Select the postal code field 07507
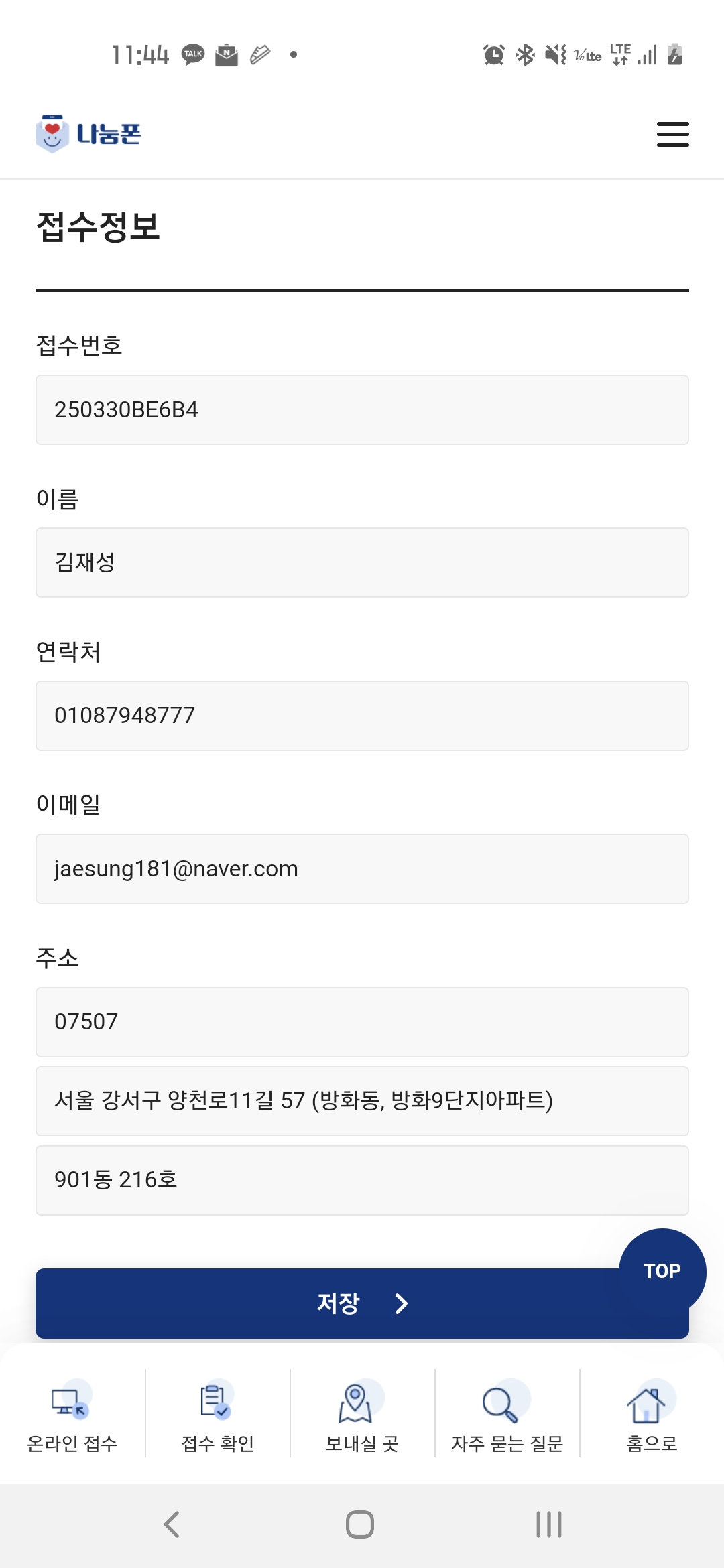This screenshot has height=1568, width=724. click(362, 1022)
